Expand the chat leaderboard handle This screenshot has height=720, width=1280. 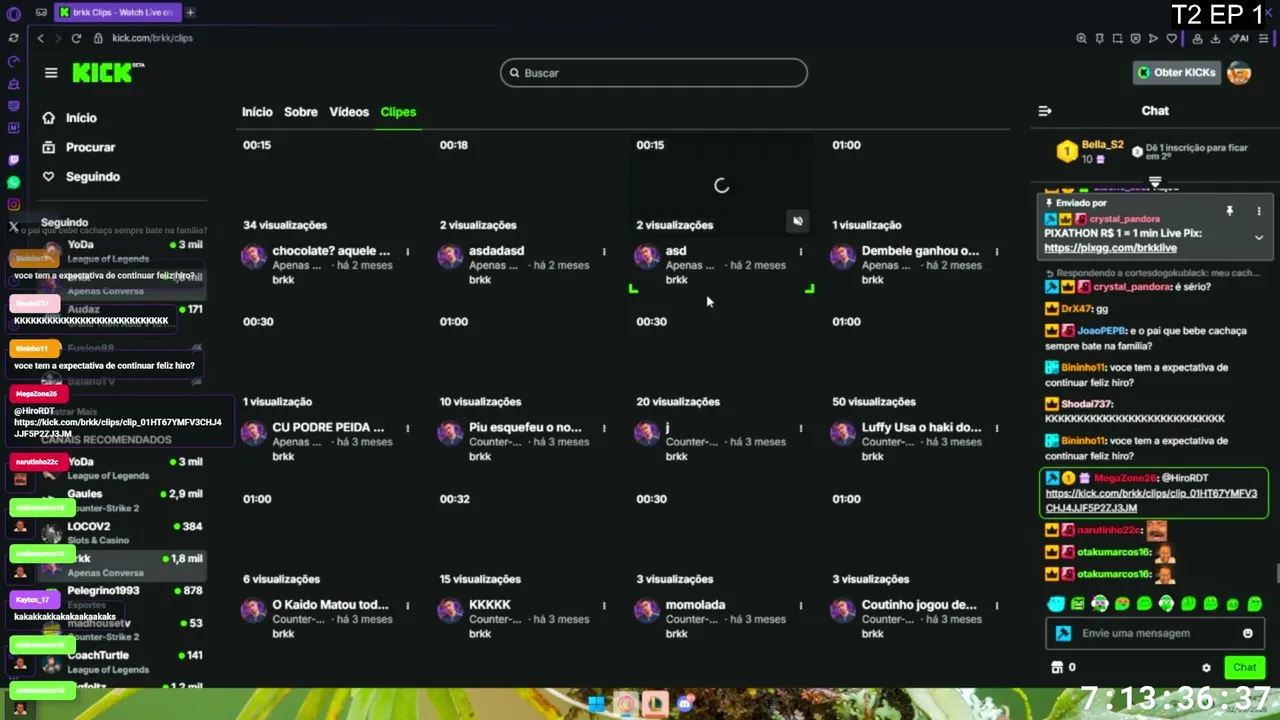pos(1155,182)
